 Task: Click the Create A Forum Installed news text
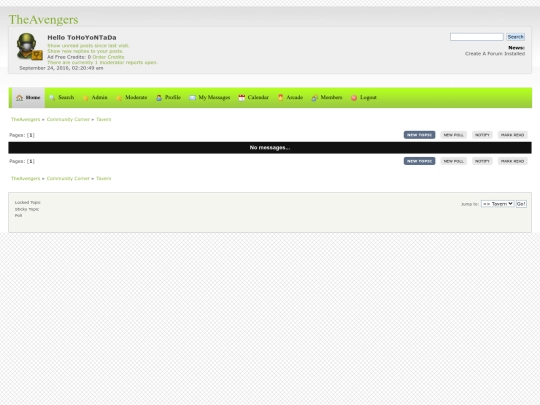(x=495, y=54)
